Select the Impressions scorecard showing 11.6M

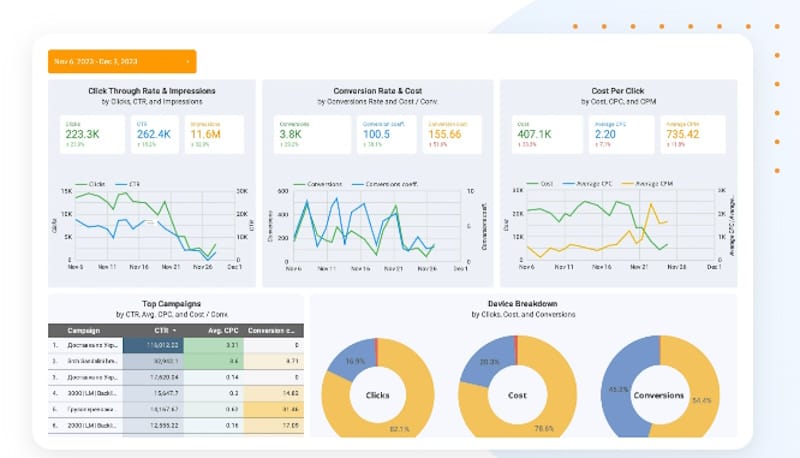[211, 134]
